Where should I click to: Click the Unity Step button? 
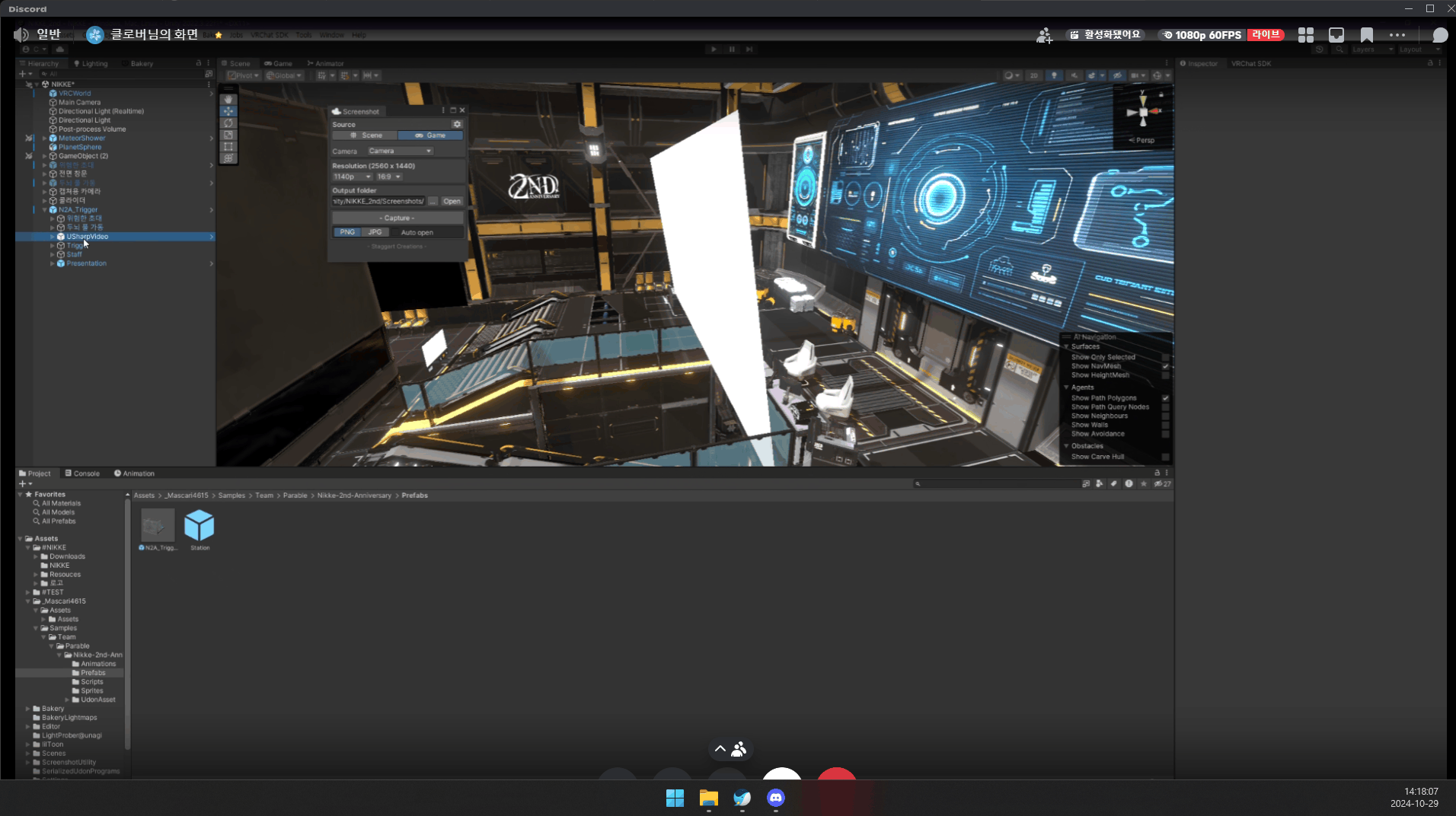coord(749,49)
